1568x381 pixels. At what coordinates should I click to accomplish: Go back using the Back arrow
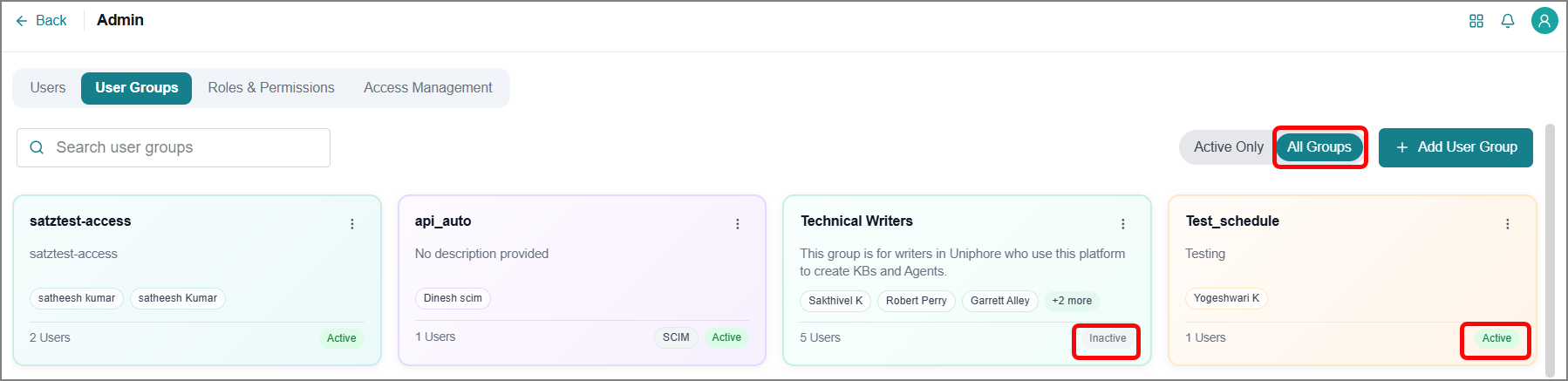point(40,20)
